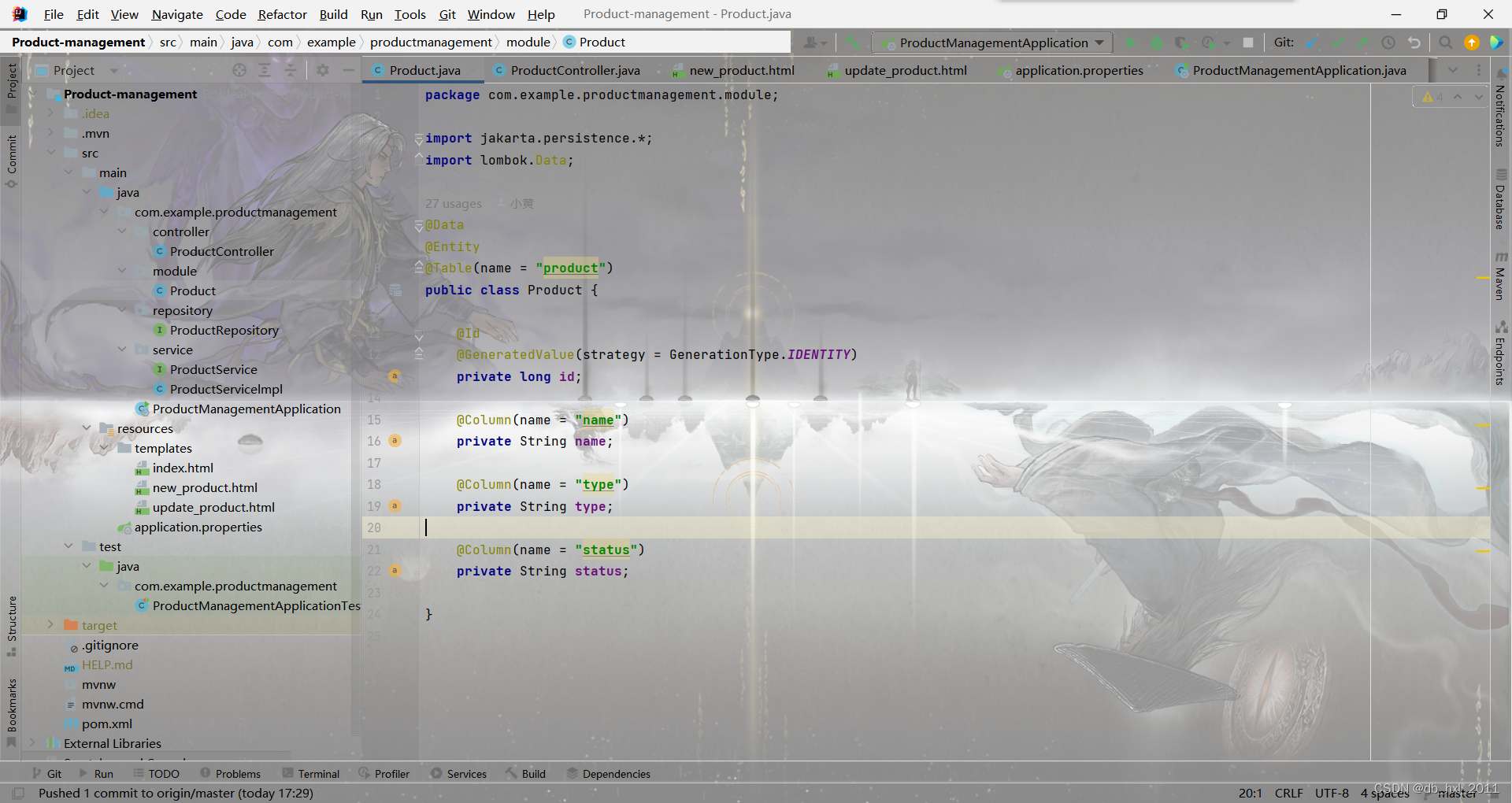1512x803 pixels.
Task: Start debugging with the bug icon
Action: click(1157, 43)
